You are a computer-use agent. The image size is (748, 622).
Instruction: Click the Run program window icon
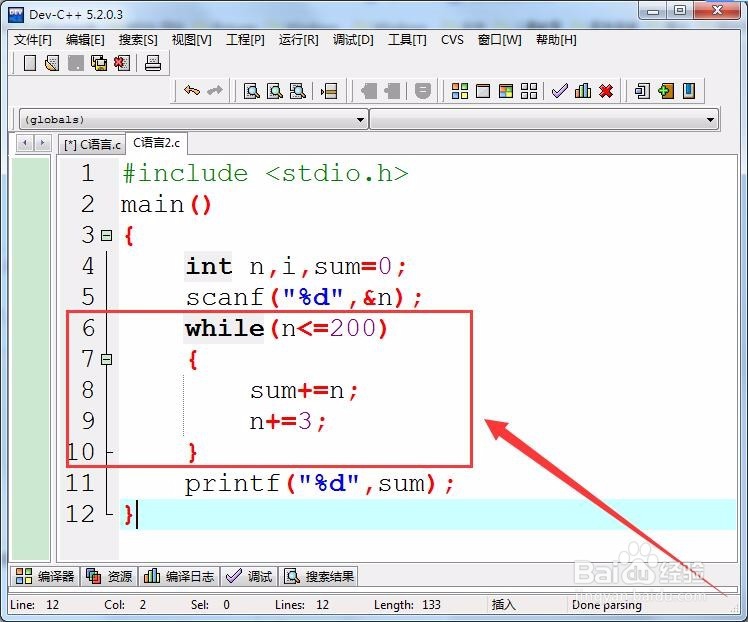(x=483, y=91)
